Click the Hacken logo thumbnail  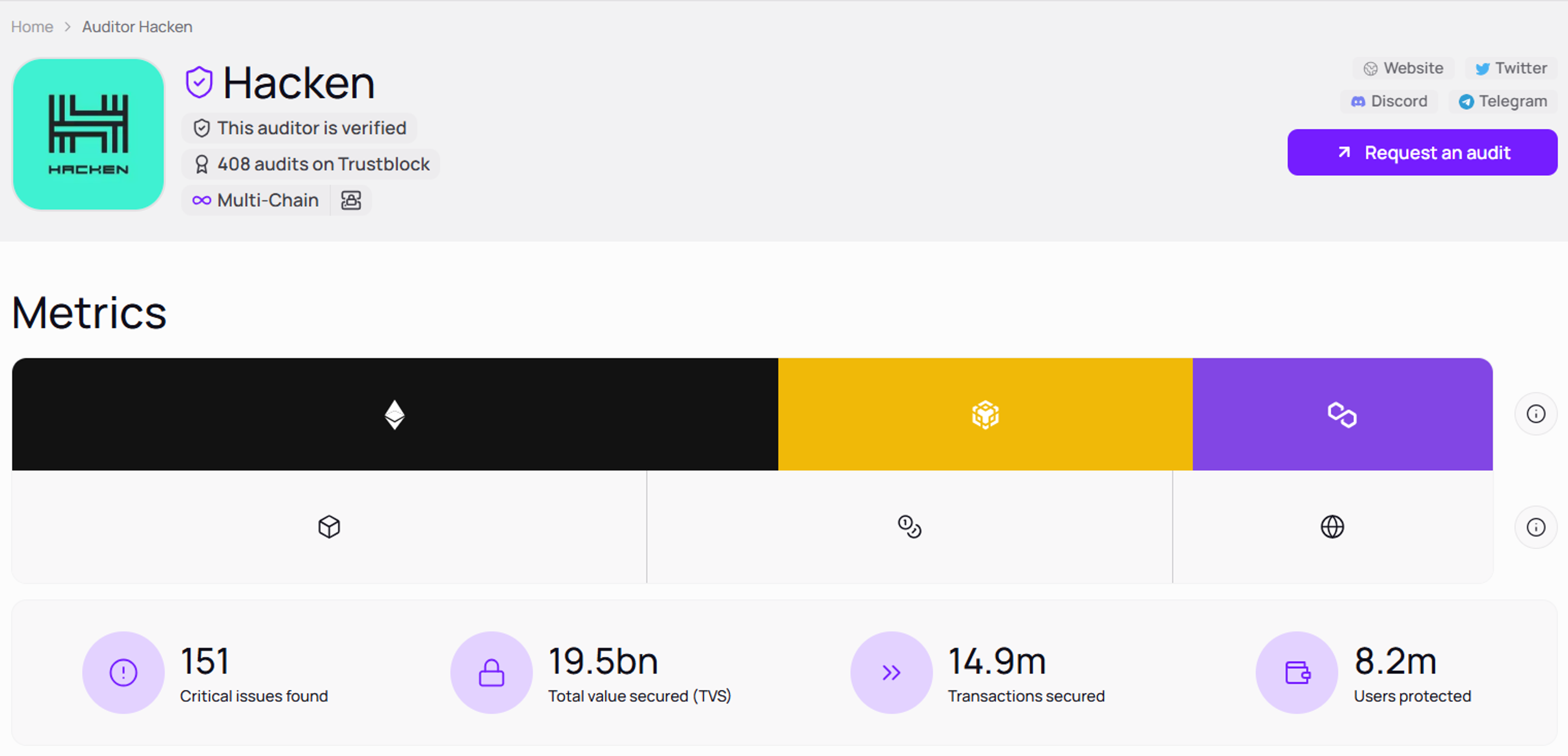pos(88,134)
